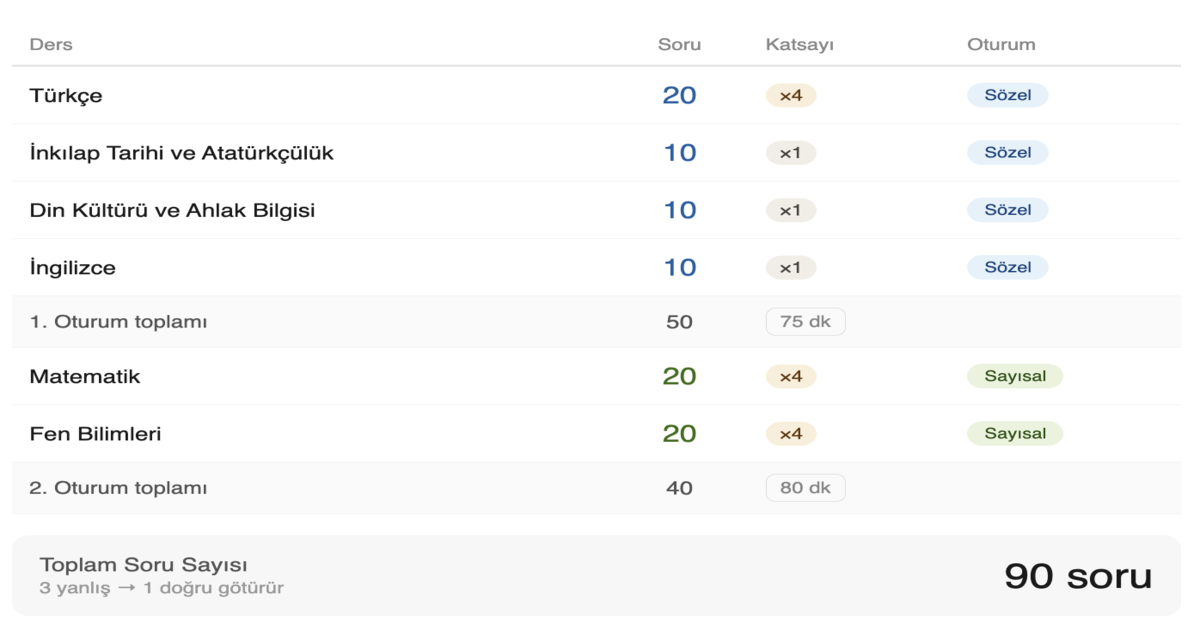Click the ×1 badge for İngilizce
The image size is (1200, 630).
coord(791,268)
